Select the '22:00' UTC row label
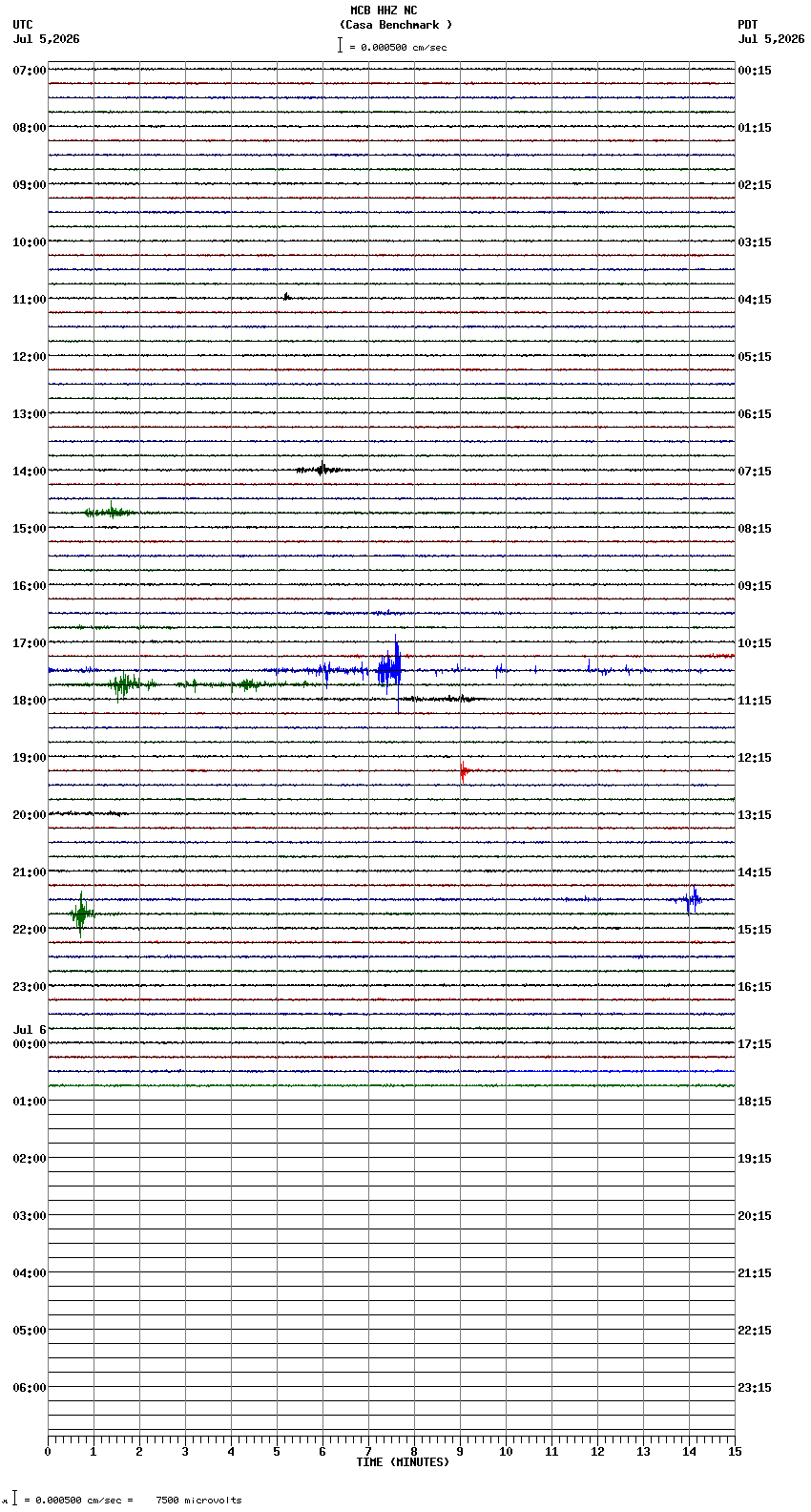 coord(30,930)
